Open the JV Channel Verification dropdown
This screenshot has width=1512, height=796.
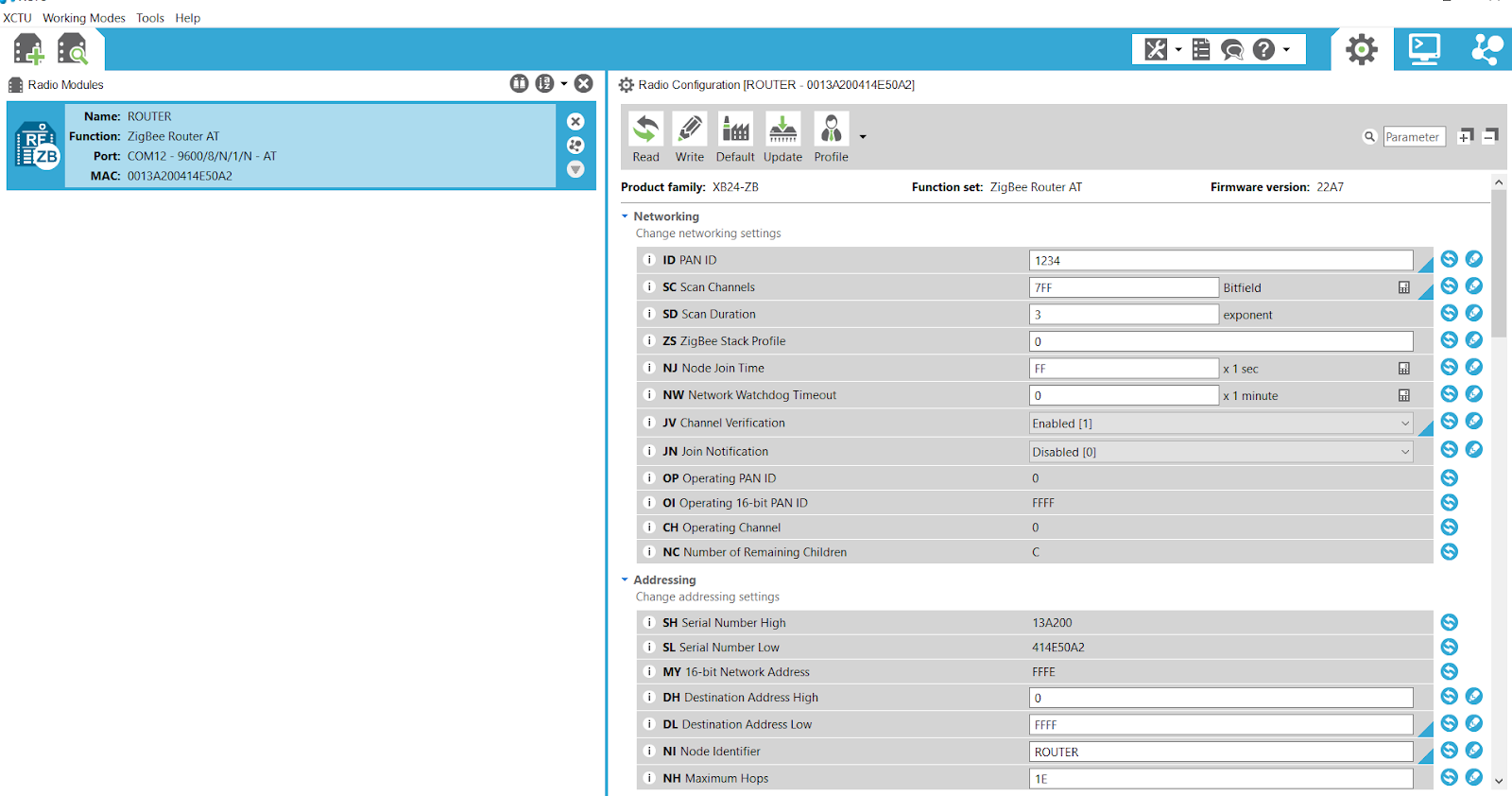[x=1221, y=424]
